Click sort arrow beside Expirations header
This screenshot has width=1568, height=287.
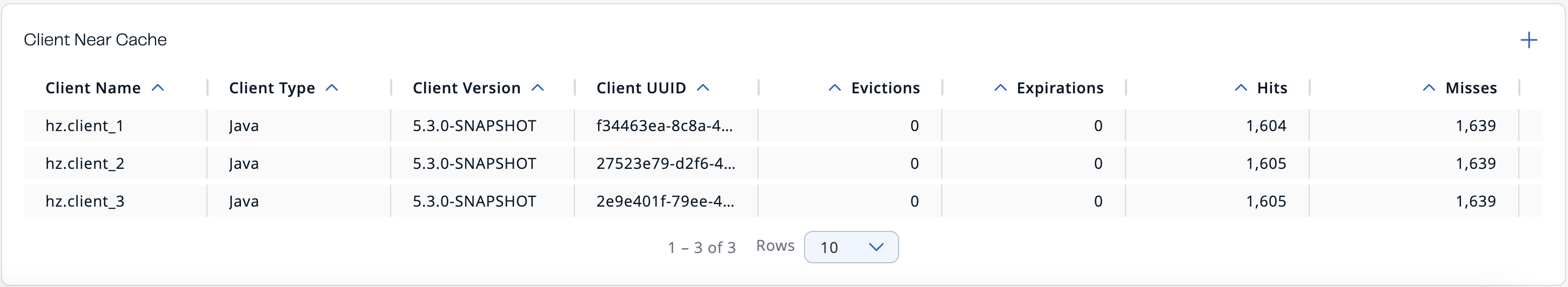pos(1000,88)
